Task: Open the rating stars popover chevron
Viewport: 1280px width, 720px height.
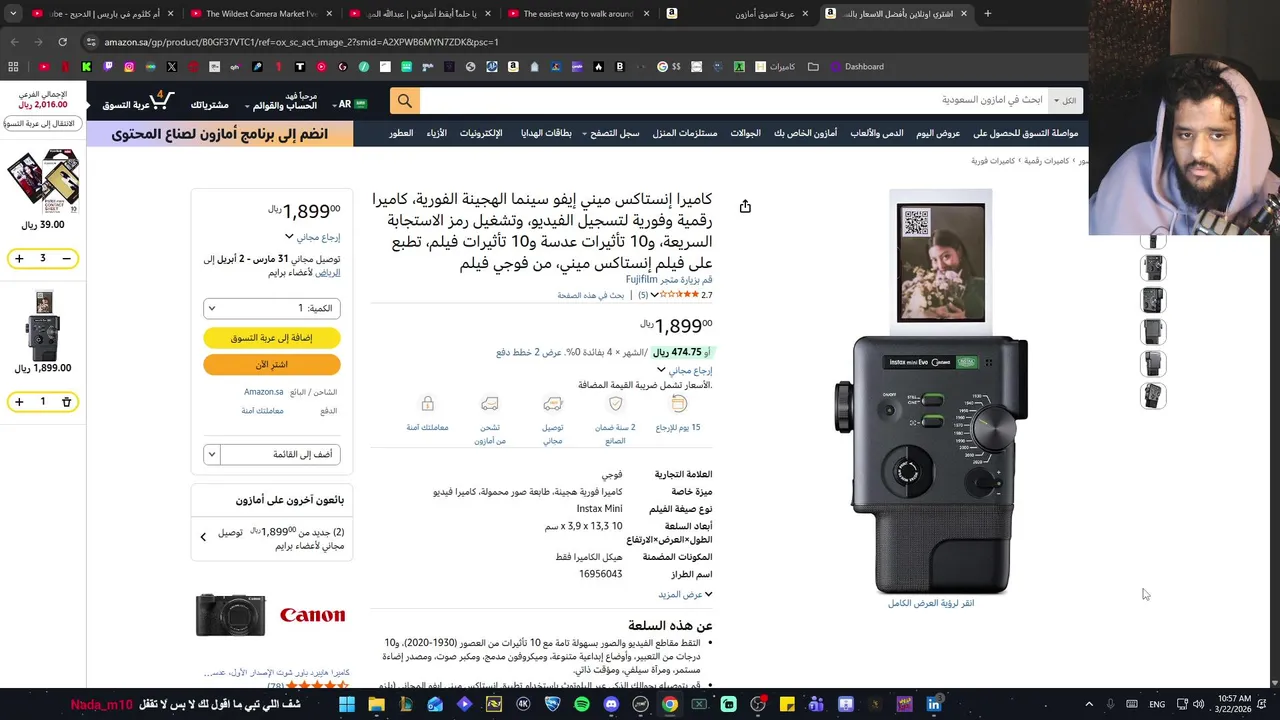Action: coord(654,295)
